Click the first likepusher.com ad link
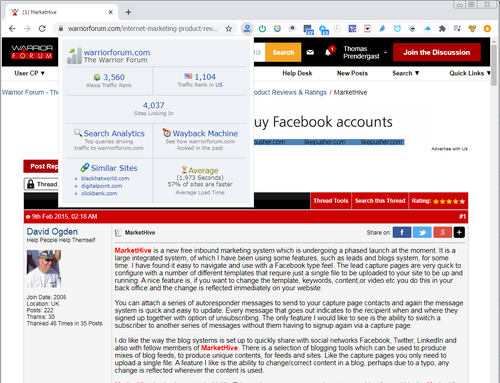 click(269, 142)
